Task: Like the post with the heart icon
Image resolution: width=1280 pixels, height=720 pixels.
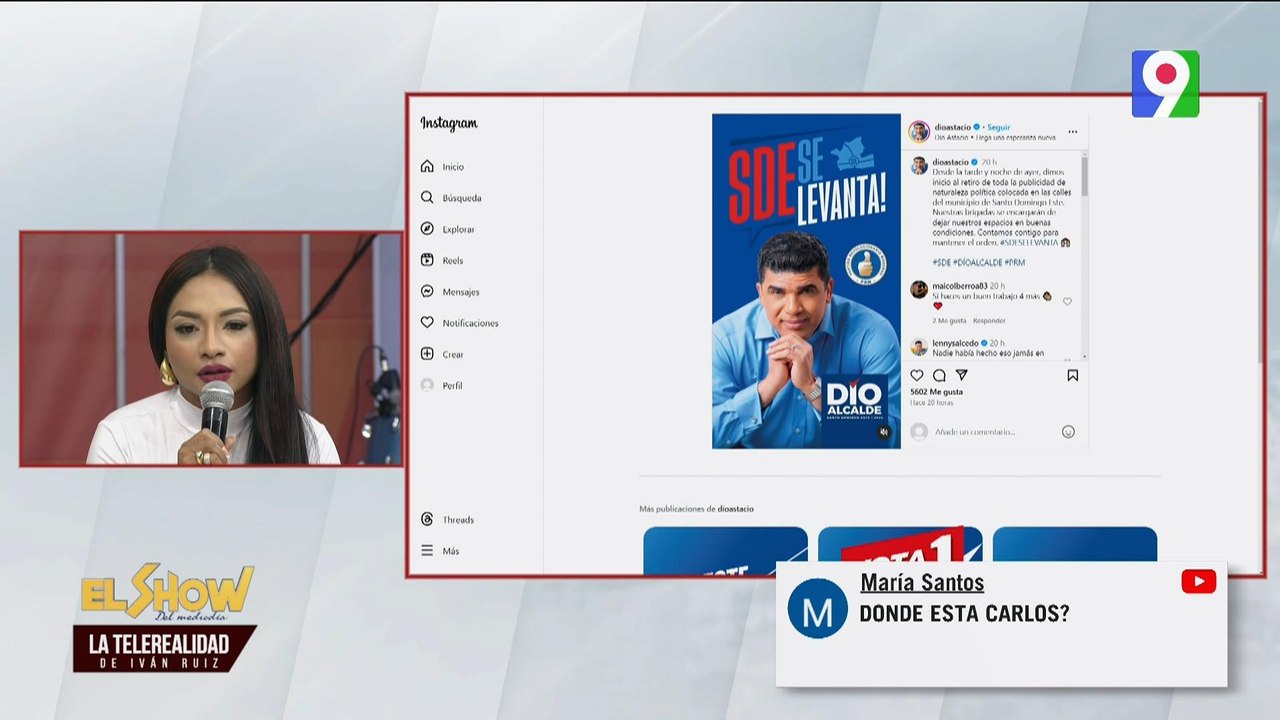Action: [917, 375]
